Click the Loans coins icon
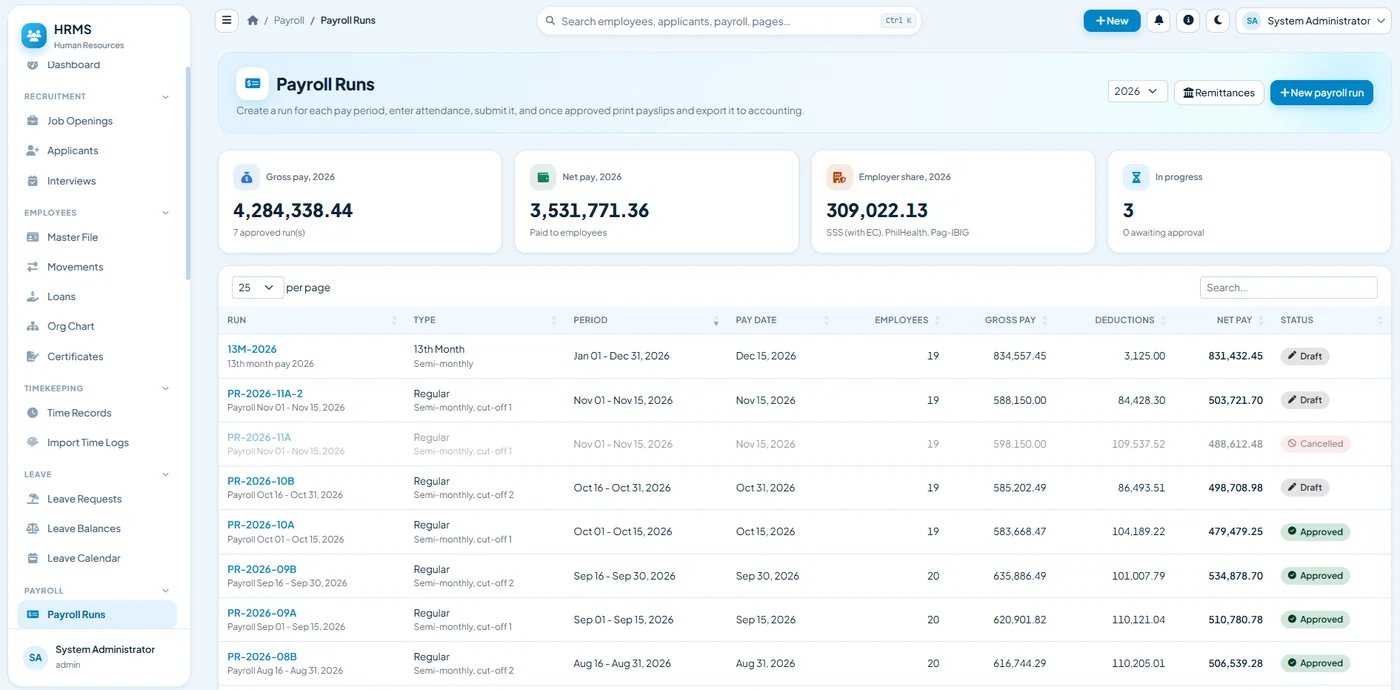This screenshot has width=1400, height=690. pos(33,297)
